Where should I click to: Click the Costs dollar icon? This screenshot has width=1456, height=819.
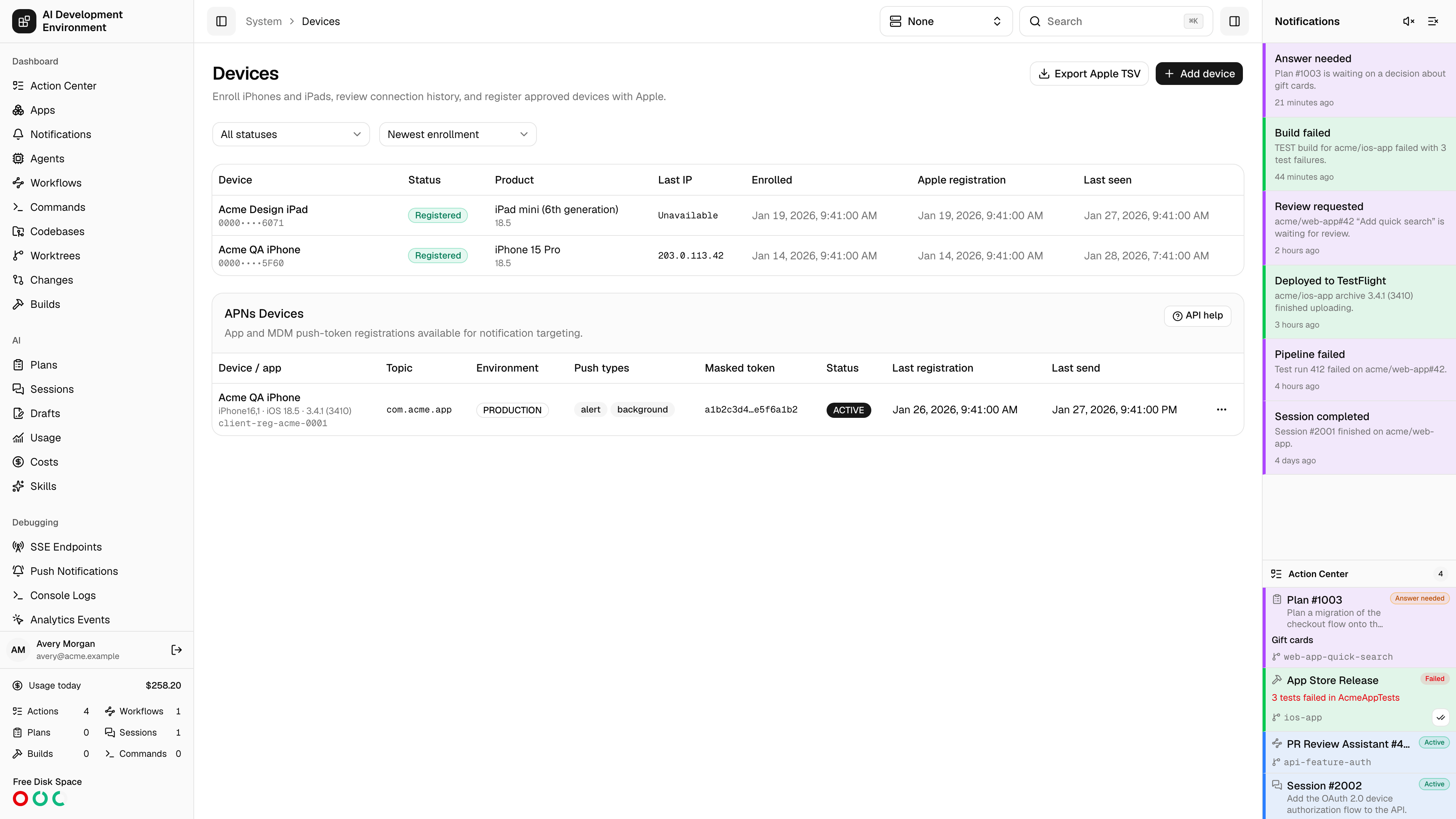(18, 462)
